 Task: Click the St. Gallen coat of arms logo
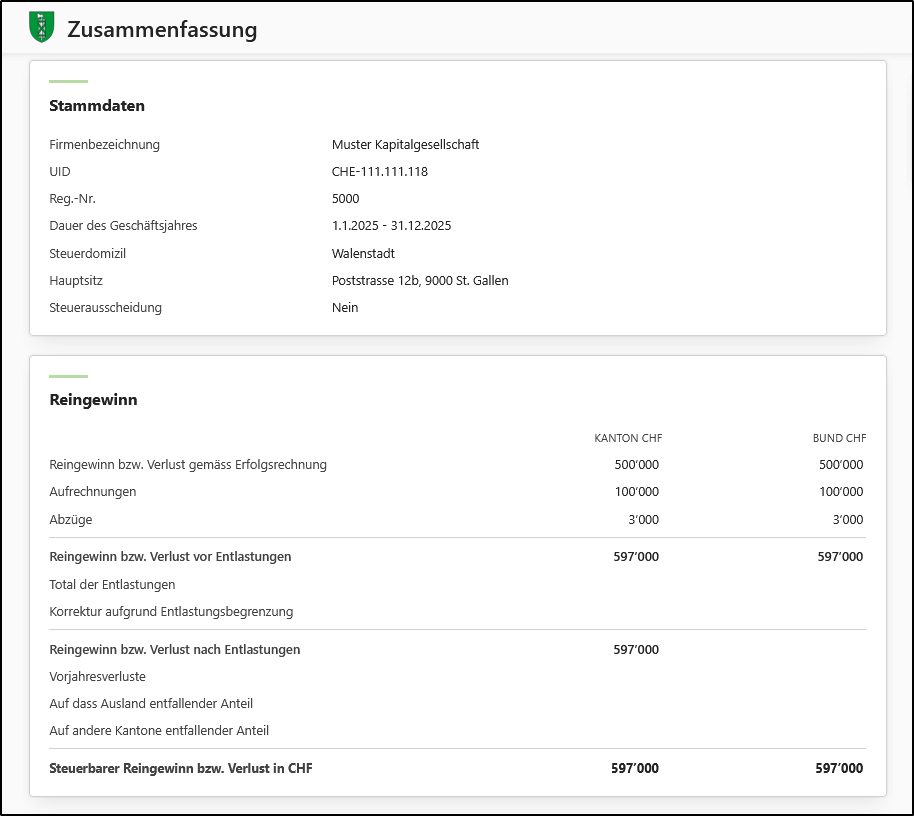click(42, 28)
